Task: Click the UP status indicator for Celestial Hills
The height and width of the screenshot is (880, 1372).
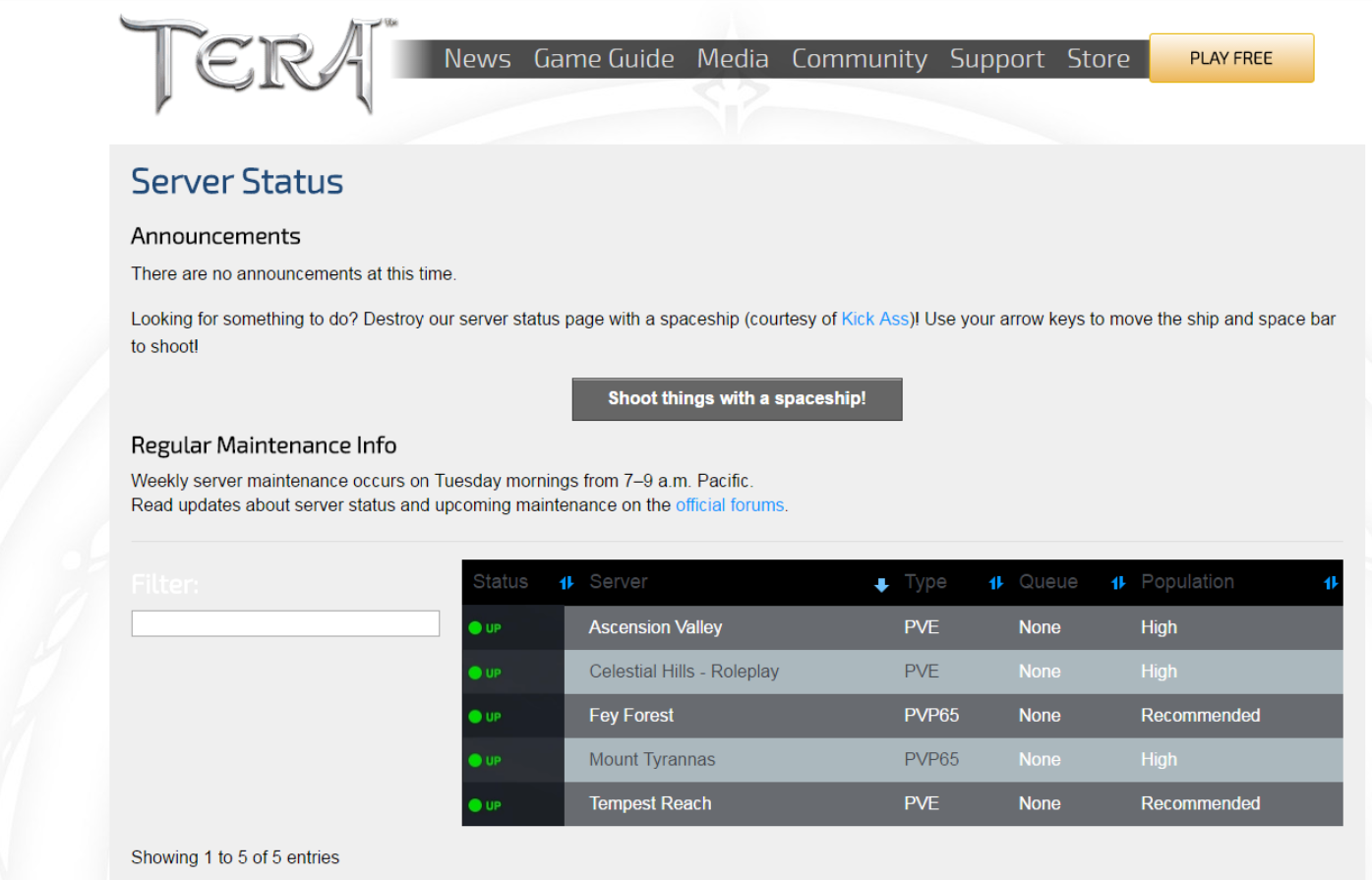Action: pos(485,673)
